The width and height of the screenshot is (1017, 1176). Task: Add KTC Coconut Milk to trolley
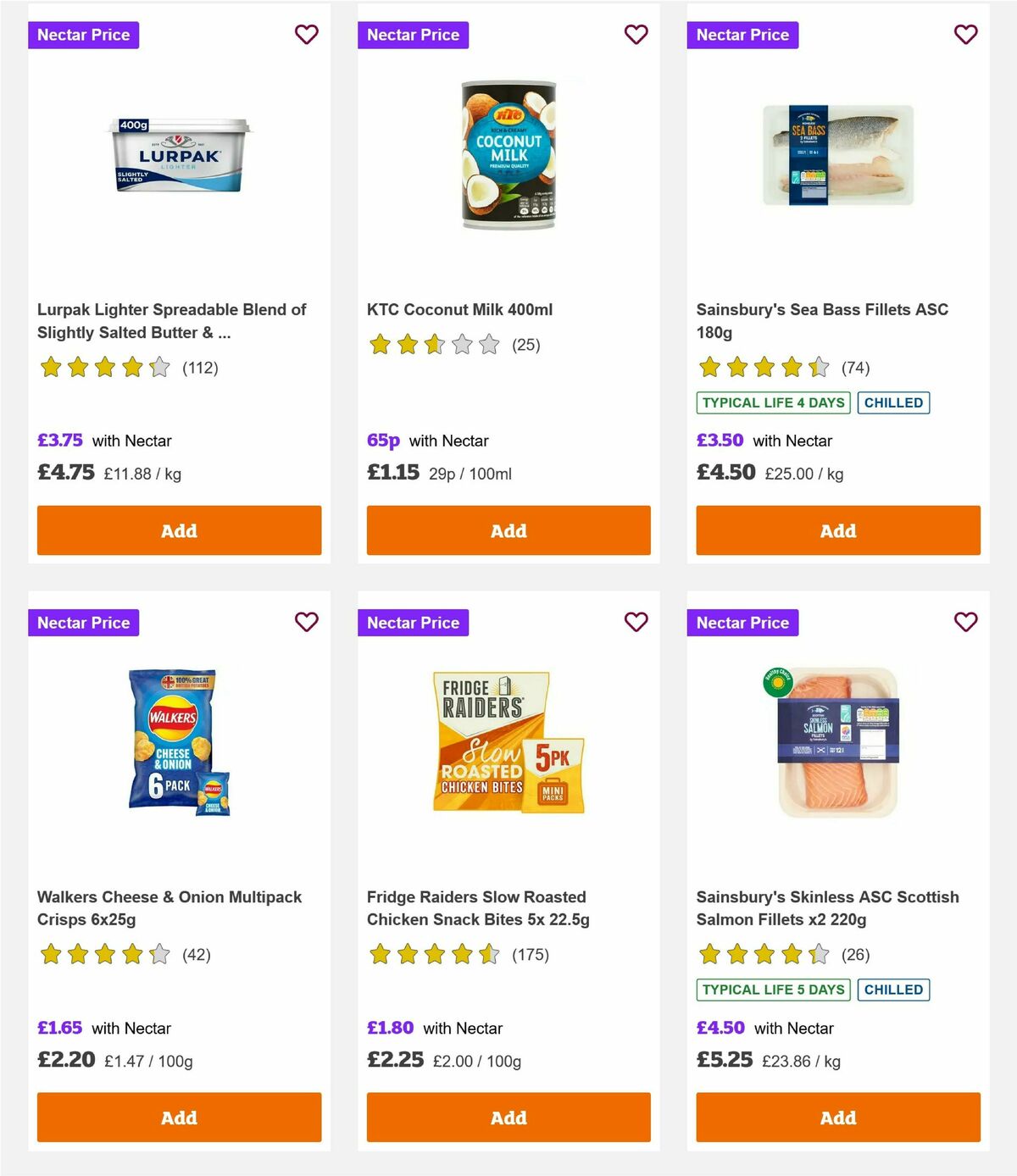pos(508,530)
